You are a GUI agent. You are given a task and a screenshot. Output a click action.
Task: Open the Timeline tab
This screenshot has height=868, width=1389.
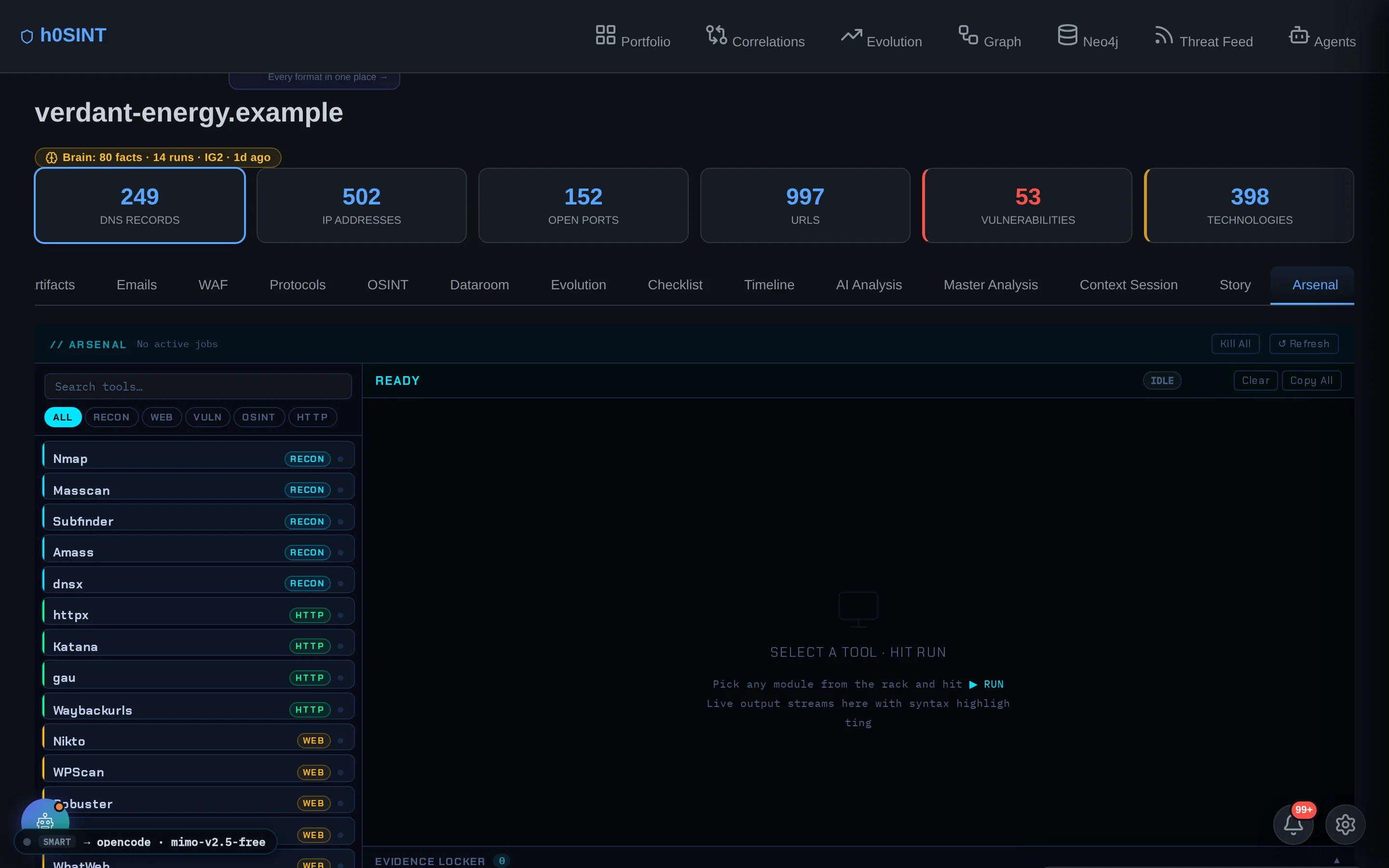(769, 285)
